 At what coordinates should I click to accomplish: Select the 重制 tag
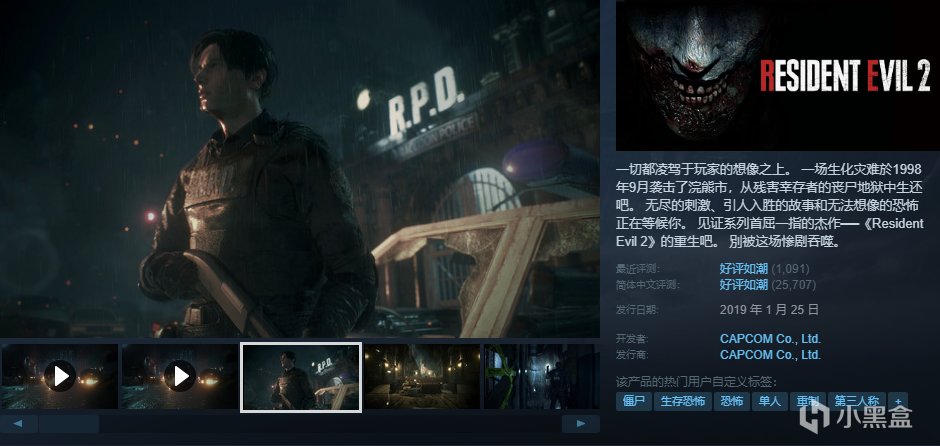(808, 402)
